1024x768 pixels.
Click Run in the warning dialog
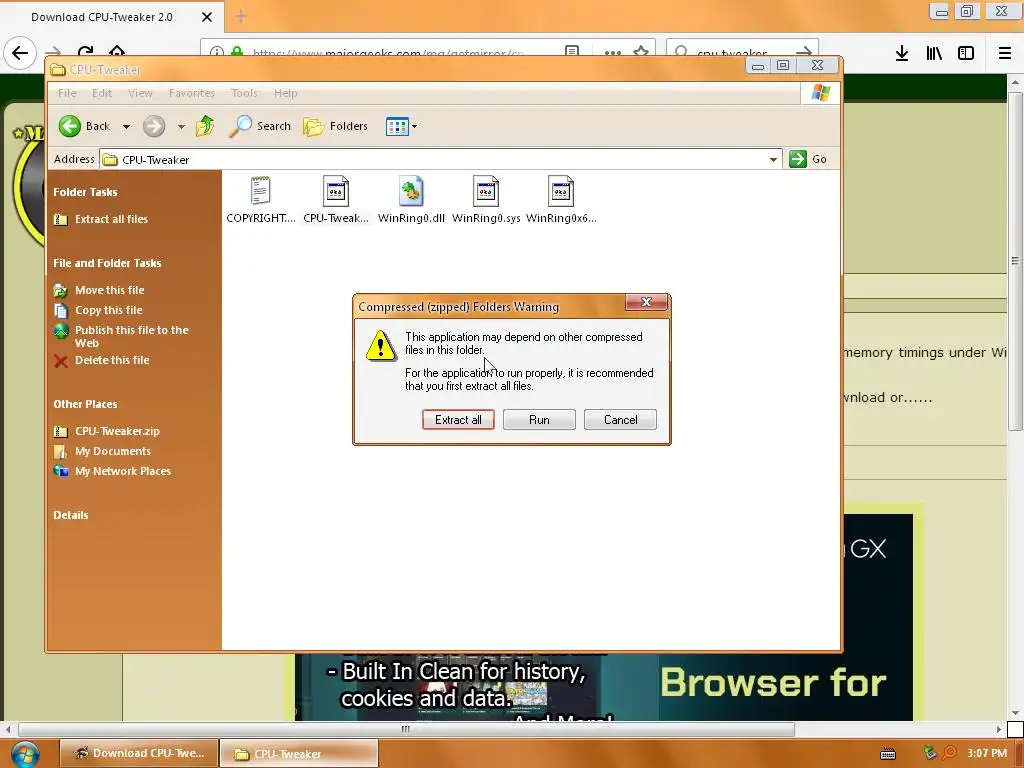click(x=539, y=420)
